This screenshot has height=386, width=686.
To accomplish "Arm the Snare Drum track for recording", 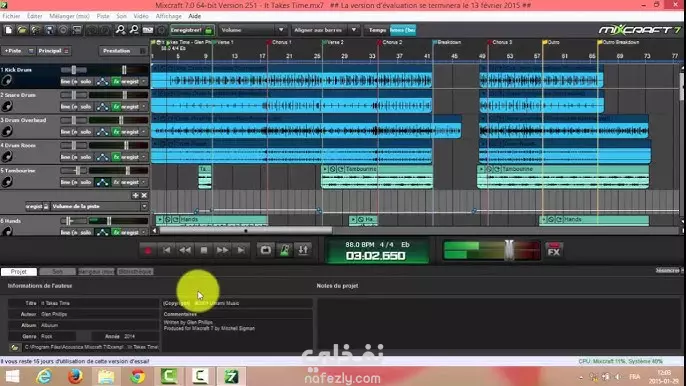I will click(130, 107).
